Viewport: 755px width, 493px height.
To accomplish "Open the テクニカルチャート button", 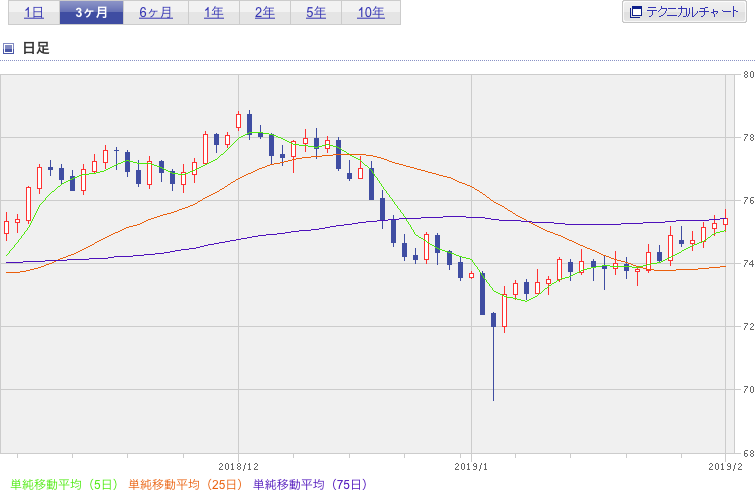I will click(x=684, y=12).
